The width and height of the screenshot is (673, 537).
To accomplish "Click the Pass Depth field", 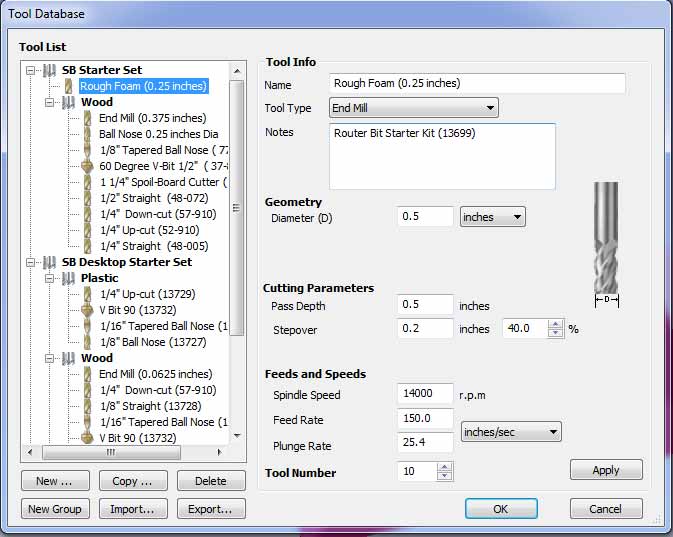I will [x=425, y=304].
